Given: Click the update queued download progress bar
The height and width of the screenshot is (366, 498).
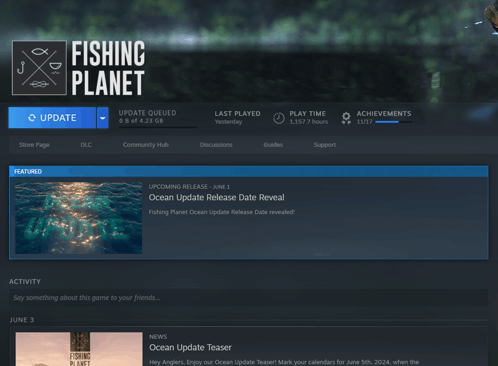Looking at the screenshot, I should [x=158, y=127].
